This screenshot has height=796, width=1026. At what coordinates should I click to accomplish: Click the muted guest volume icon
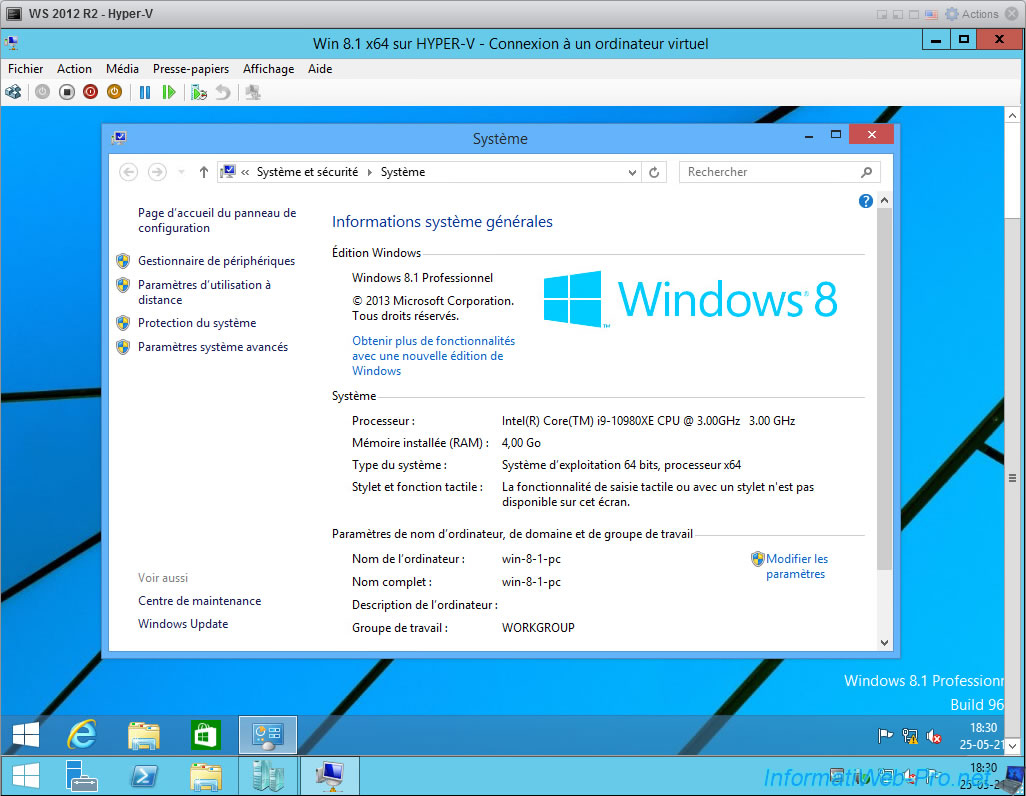click(x=934, y=736)
